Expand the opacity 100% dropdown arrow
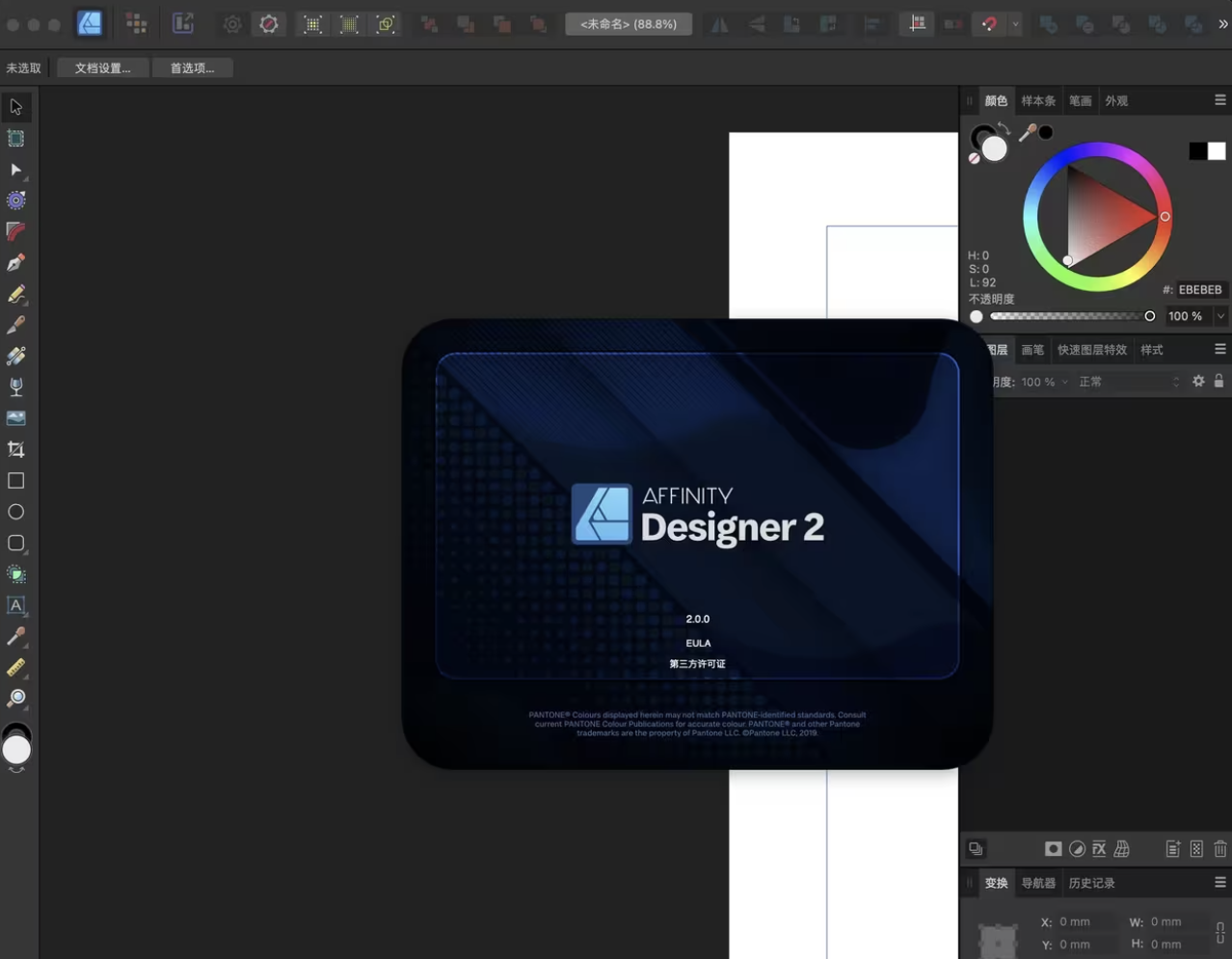This screenshot has width=1232, height=959. [x=1220, y=316]
